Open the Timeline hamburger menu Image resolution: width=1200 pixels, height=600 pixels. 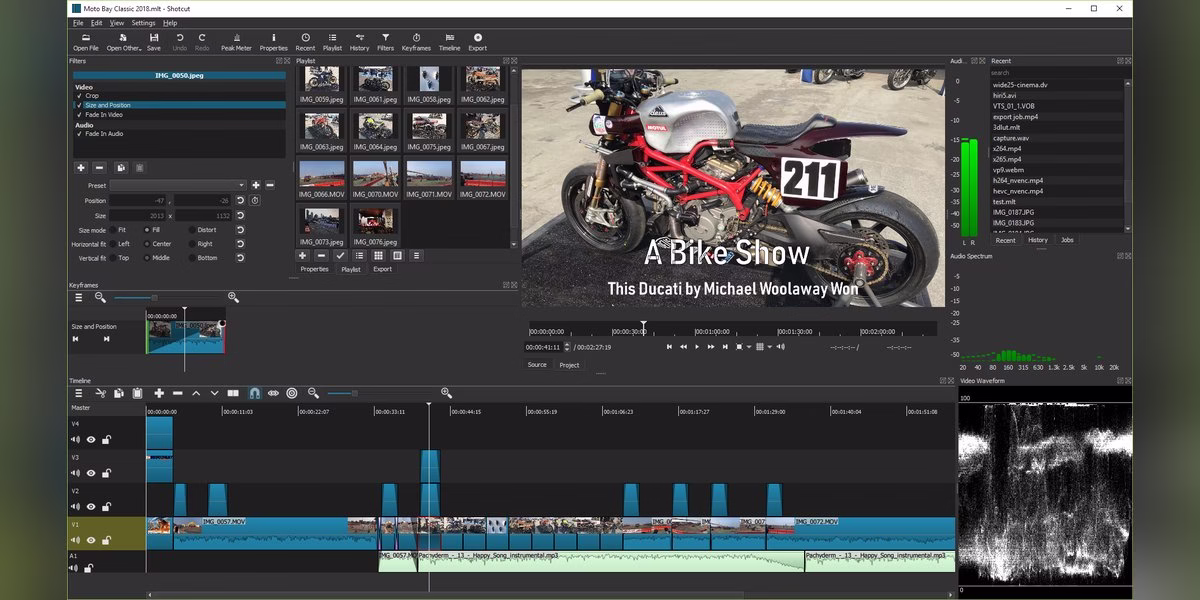[x=78, y=393]
